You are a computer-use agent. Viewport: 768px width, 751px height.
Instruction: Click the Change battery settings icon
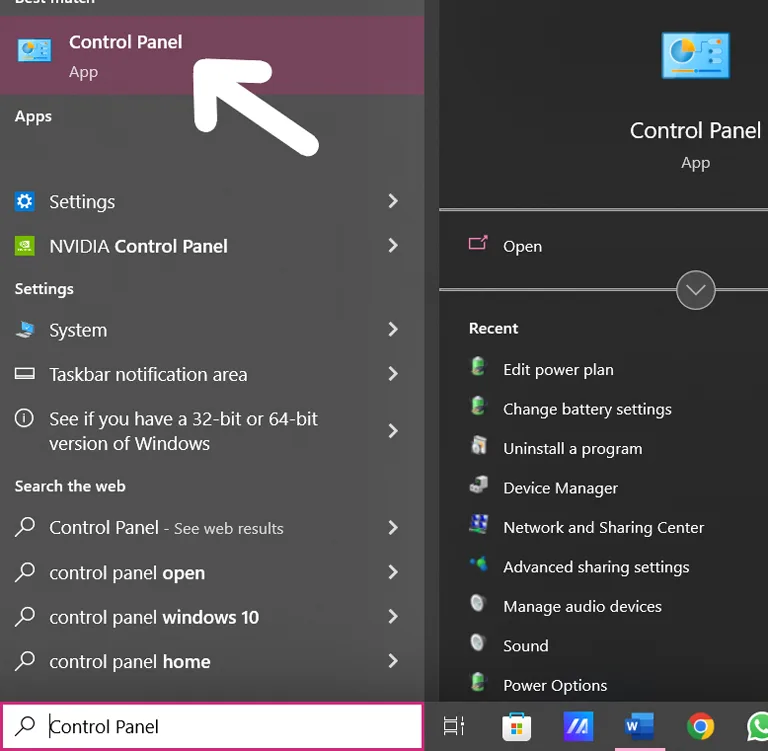click(x=478, y=406)
